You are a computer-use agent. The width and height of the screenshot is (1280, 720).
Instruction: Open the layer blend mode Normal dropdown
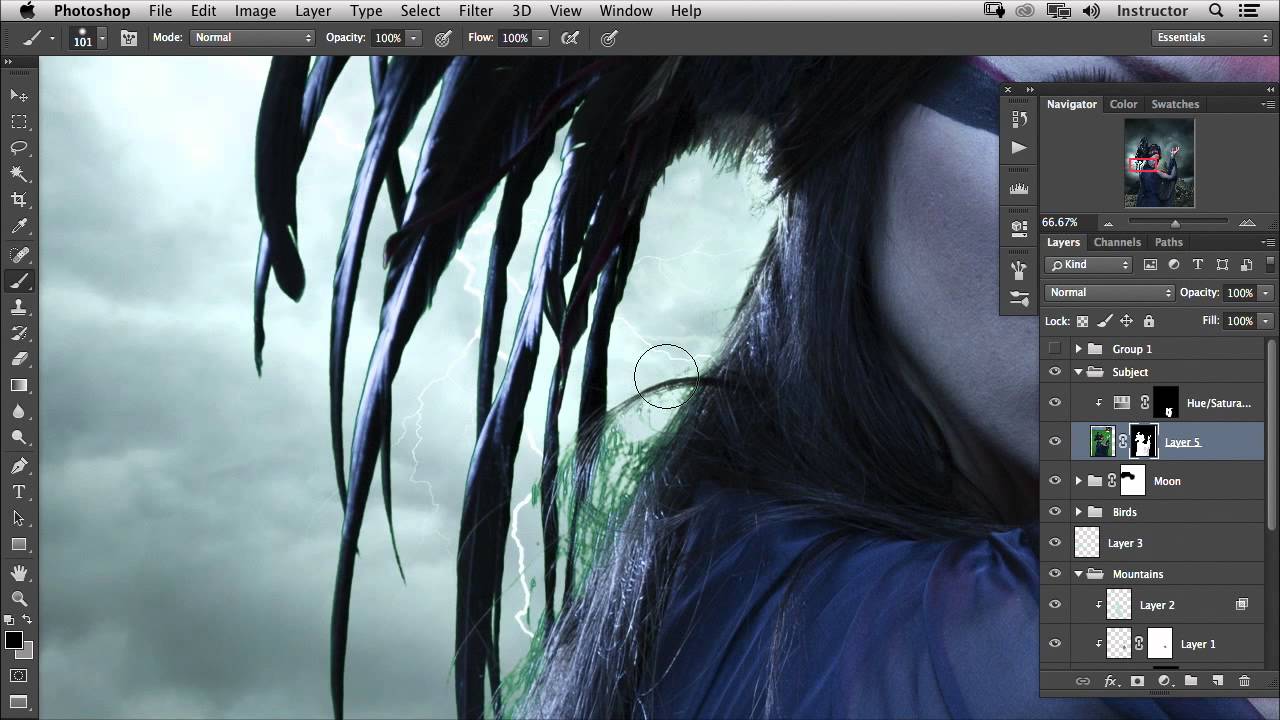coord(1110,292)
